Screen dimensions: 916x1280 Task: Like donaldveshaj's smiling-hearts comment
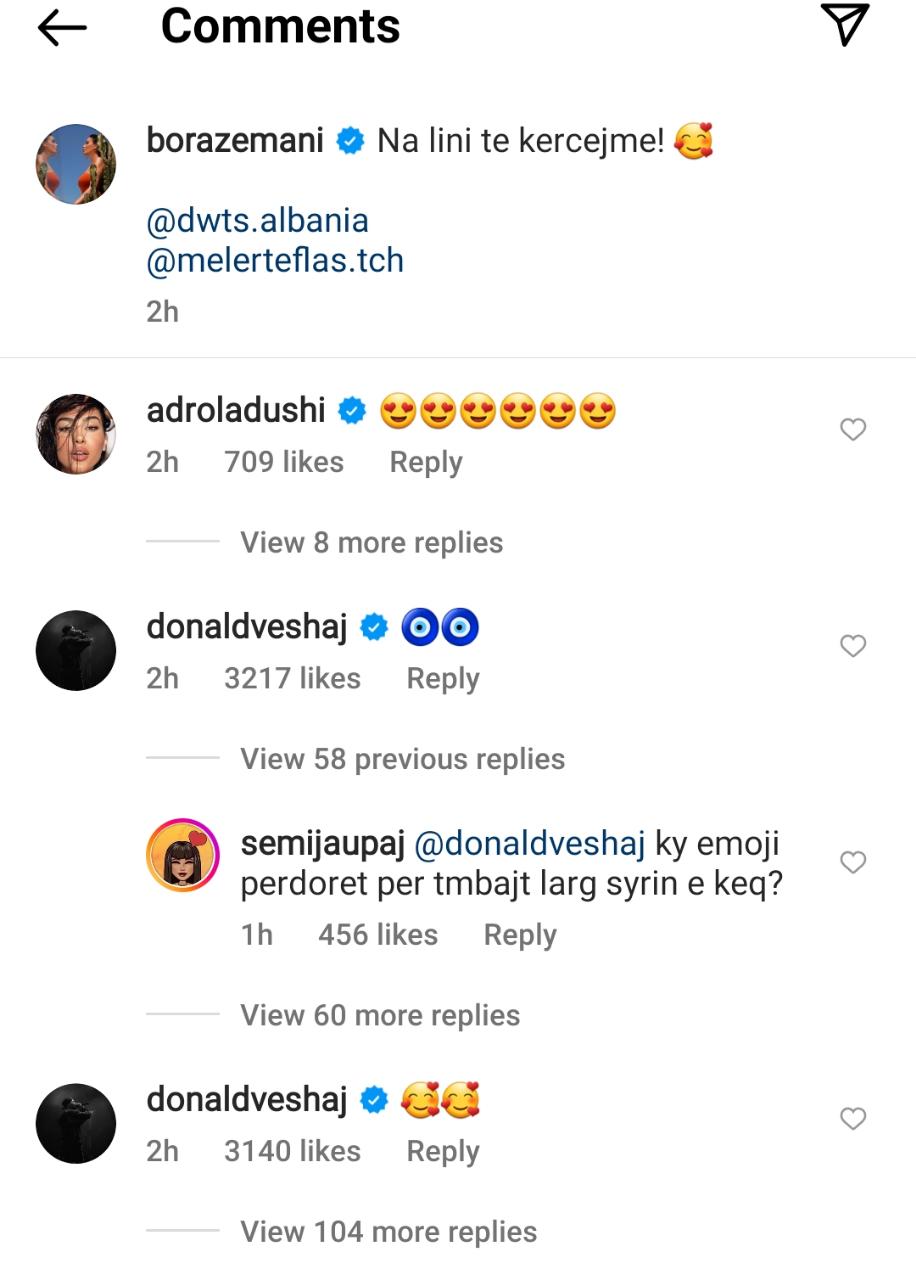tap(852, 1118)
